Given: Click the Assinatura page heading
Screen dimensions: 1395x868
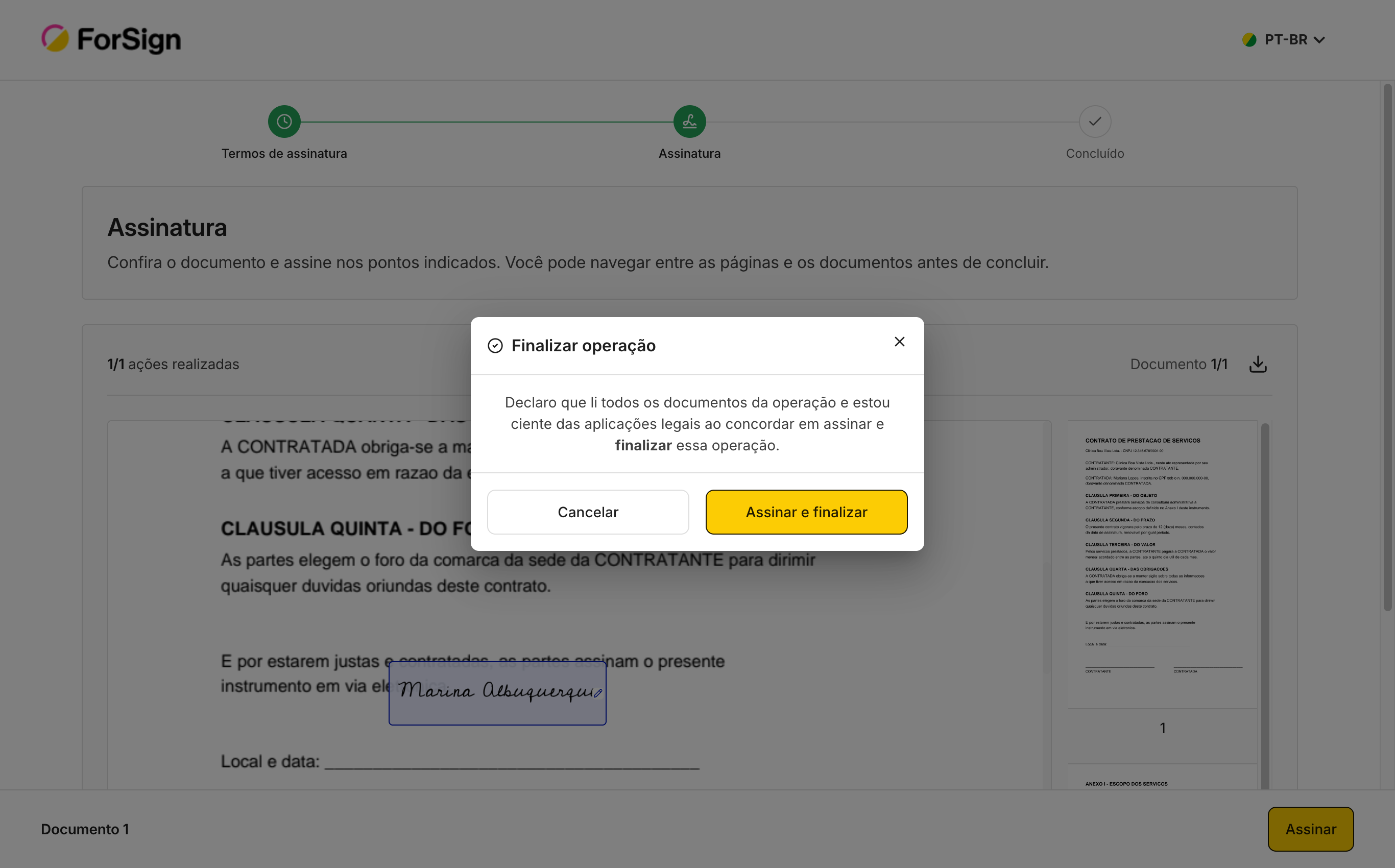Looking at the screenshot, I should (167, 227).
